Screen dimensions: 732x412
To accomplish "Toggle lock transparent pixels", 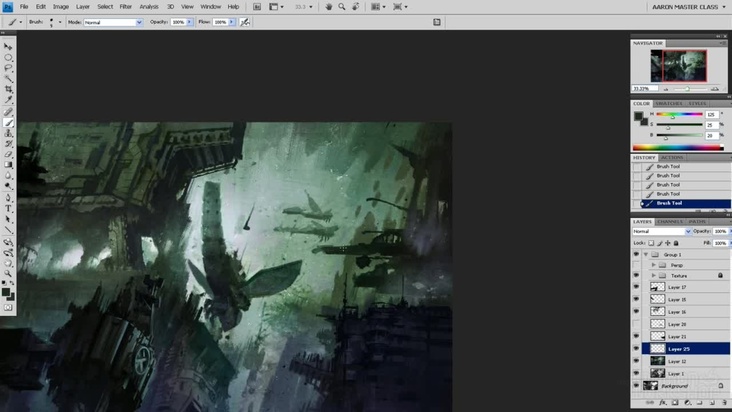I will pyautogui.click(x=651, y=243).
